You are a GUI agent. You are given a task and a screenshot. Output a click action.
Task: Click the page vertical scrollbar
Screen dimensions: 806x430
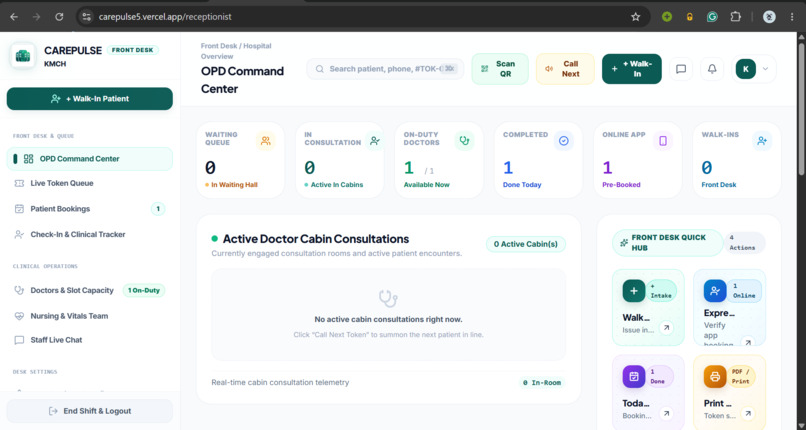pos(801,108)
